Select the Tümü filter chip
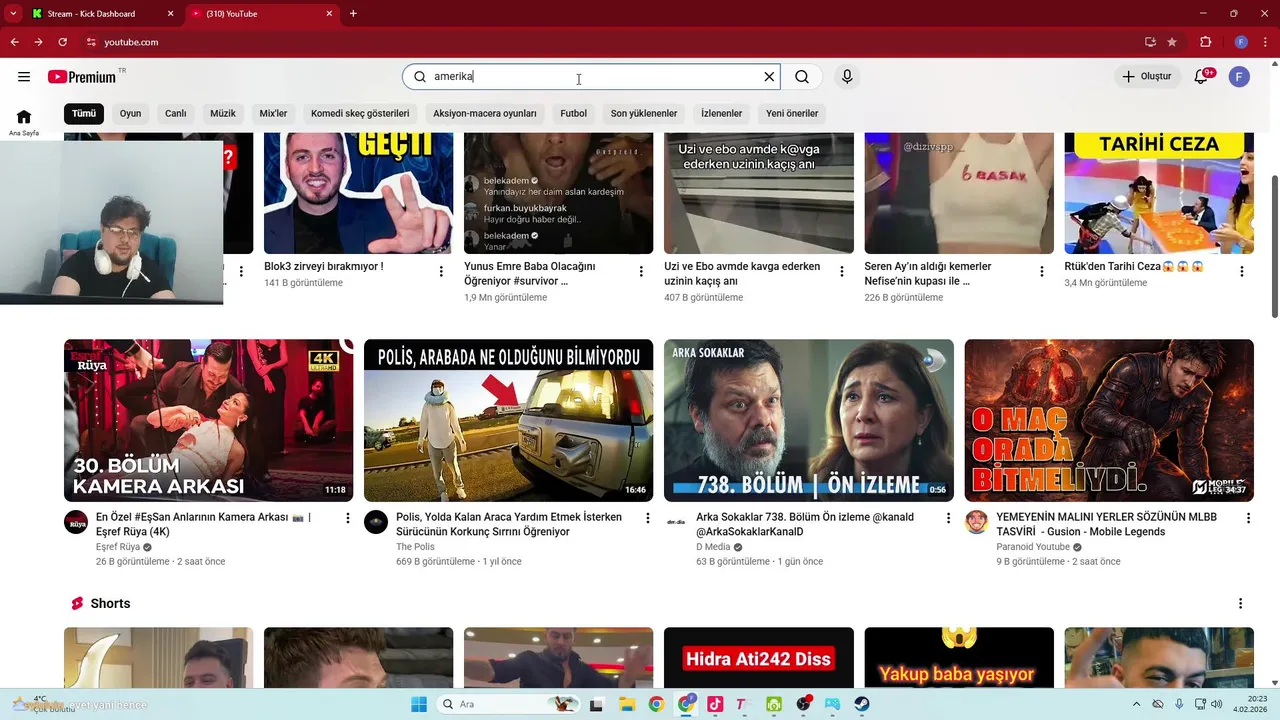This screenshot has width=1280, height=720. point(84,114)
